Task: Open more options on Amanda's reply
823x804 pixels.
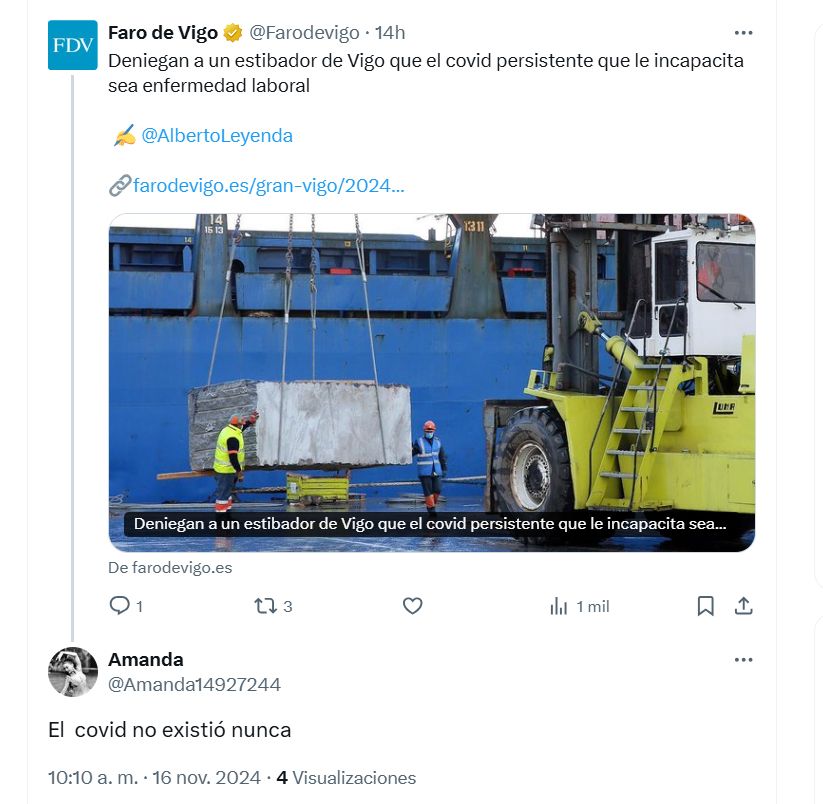Action: 743,660
